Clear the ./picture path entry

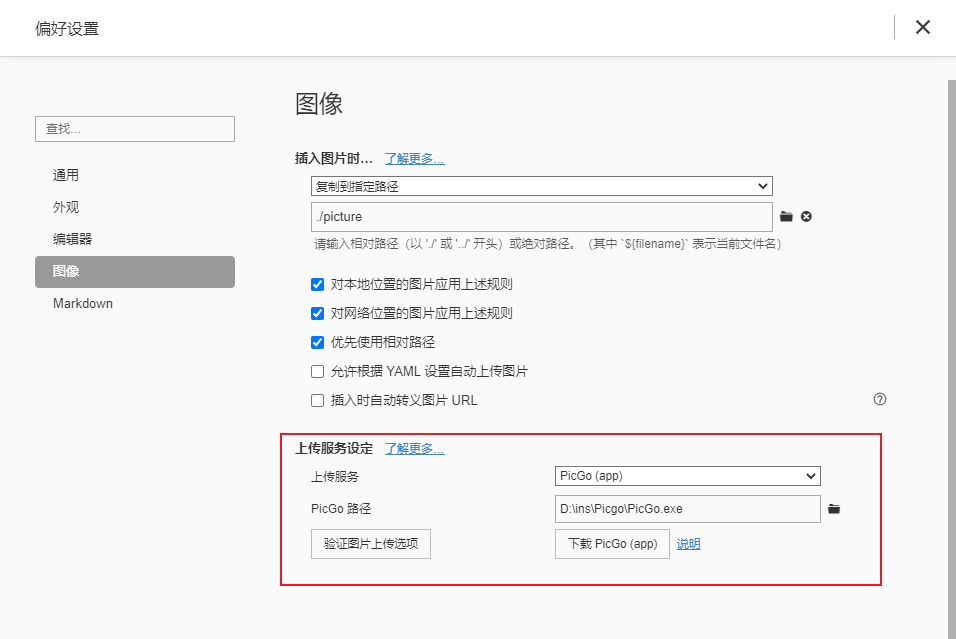806,216
